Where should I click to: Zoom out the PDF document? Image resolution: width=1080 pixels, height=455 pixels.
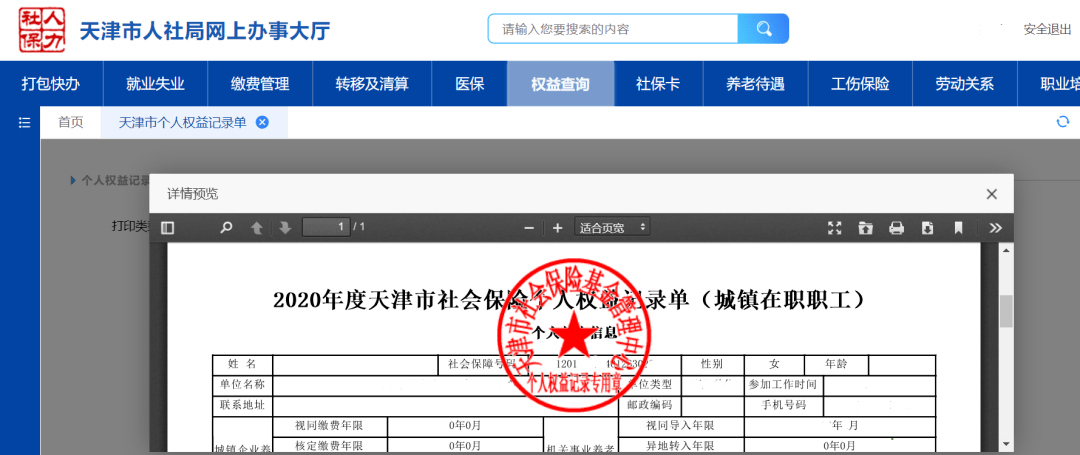pyautogui.click(x=530, y=228)
